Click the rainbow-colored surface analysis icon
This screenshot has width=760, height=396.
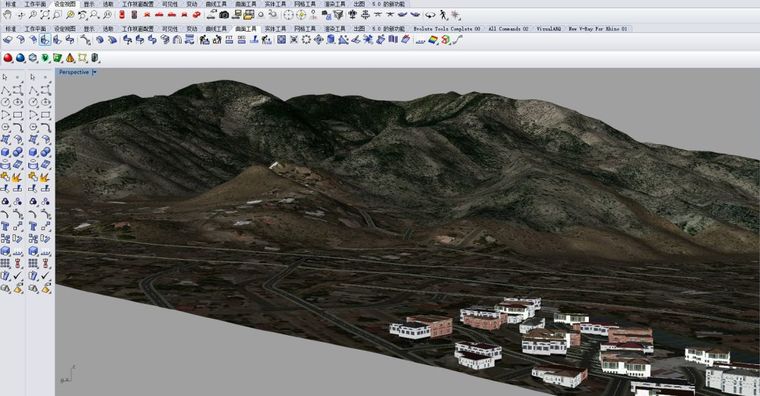pos(433,40)
